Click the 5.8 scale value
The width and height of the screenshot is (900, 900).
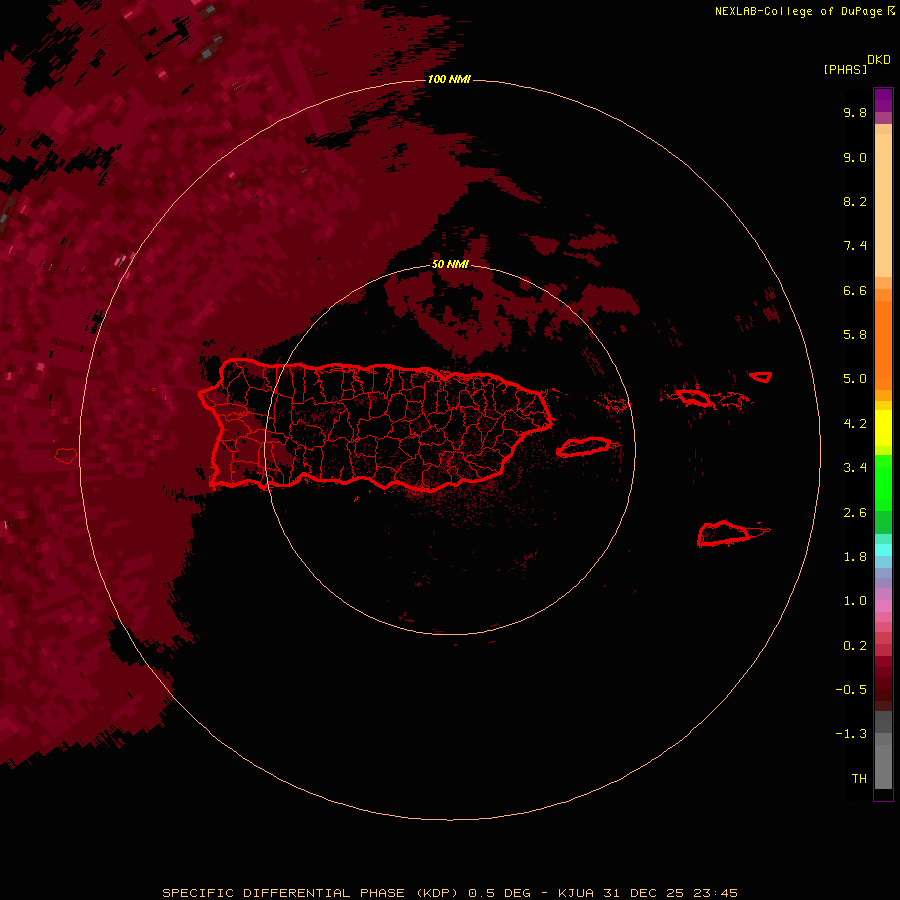pos(855,335)
